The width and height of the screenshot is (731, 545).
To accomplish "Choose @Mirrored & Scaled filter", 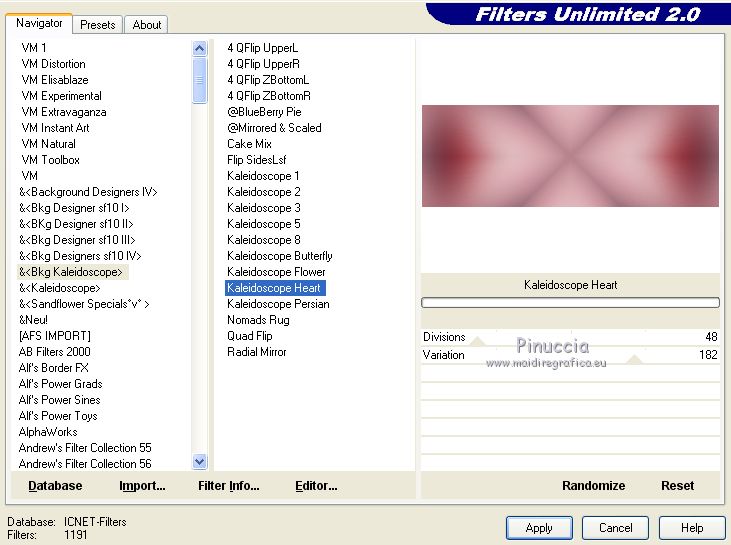I will click(x=274, y=128).
